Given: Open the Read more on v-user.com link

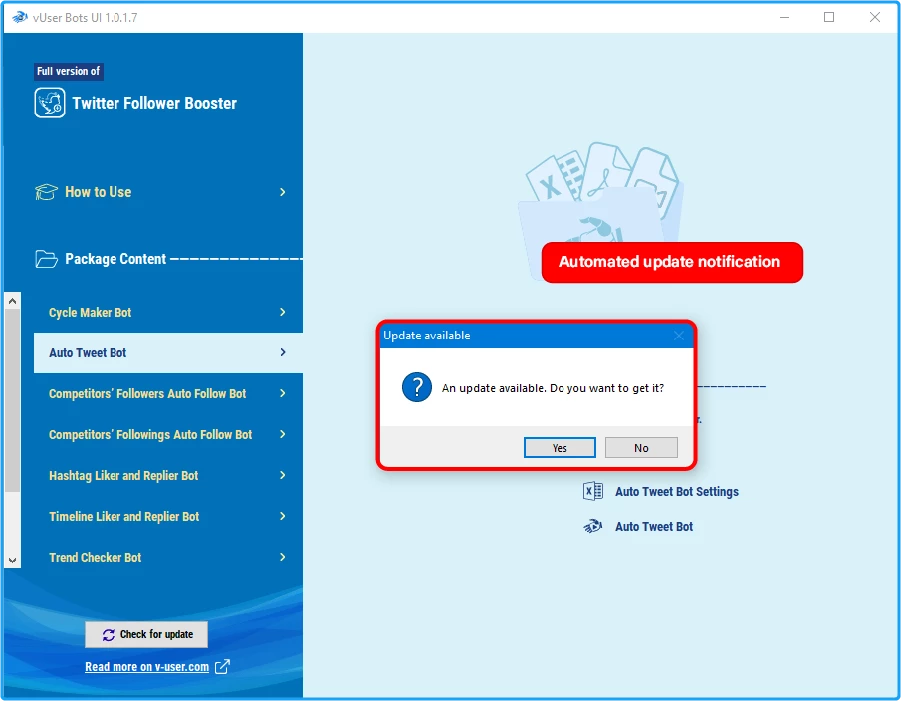Looking at the screenshot, I should point(147,667).
